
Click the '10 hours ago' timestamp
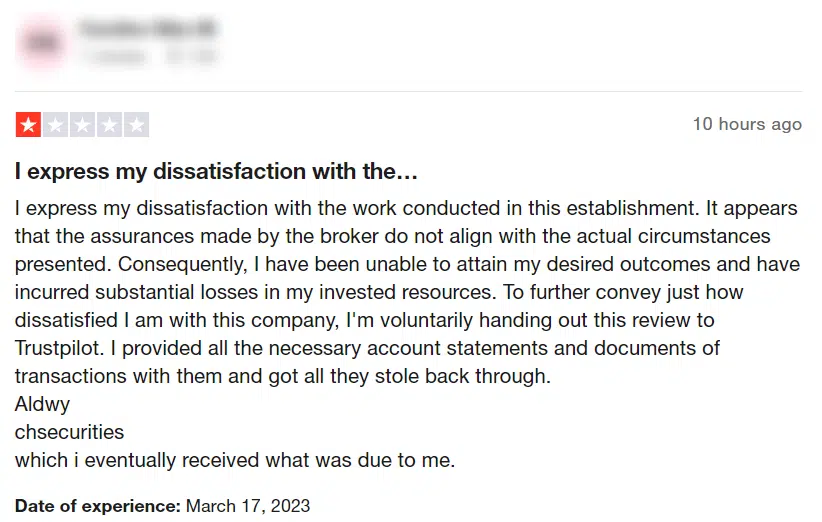click(x=747, y=124)
